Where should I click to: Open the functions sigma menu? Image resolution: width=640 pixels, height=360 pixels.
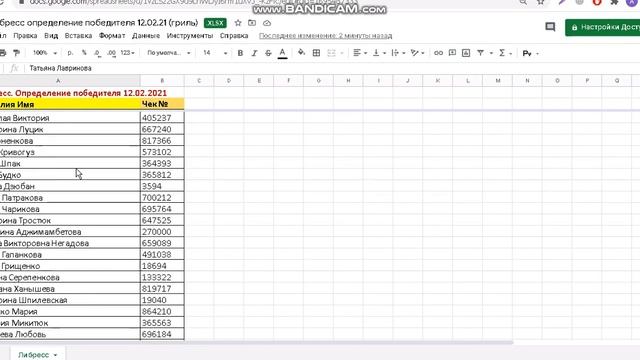pos(505,53)
